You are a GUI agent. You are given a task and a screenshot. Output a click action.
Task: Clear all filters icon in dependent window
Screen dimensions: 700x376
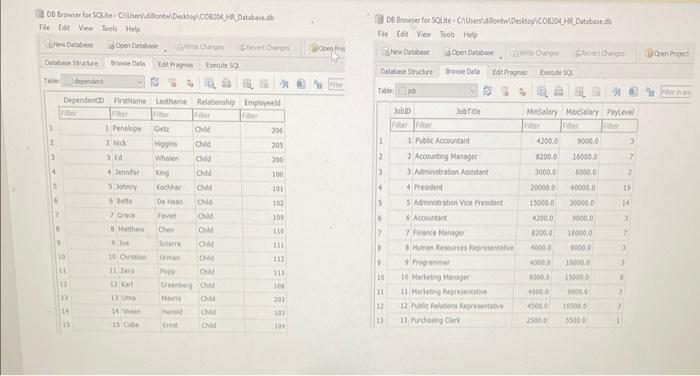click(x=172, y=83)
